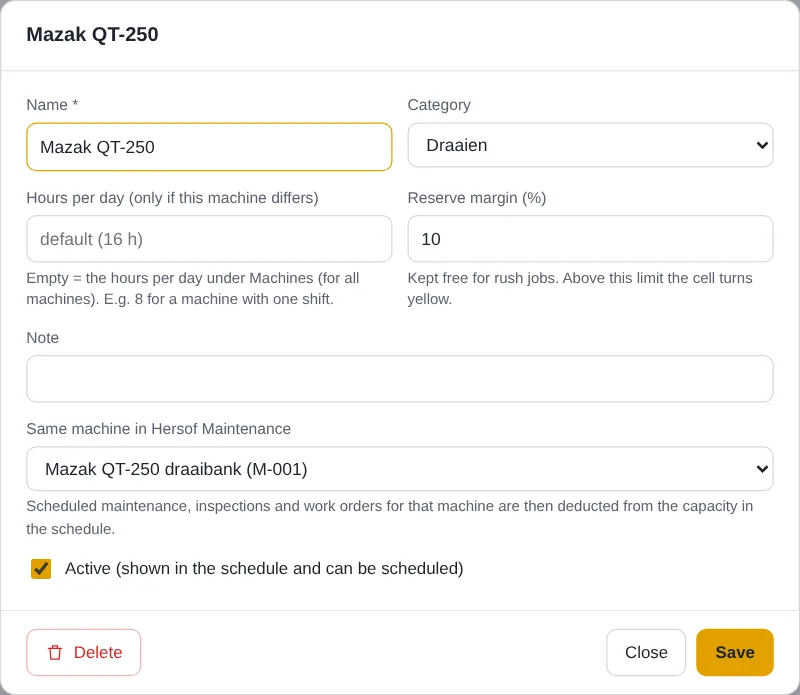Save the machine settings
800x695 pixels.
(735, 652)
